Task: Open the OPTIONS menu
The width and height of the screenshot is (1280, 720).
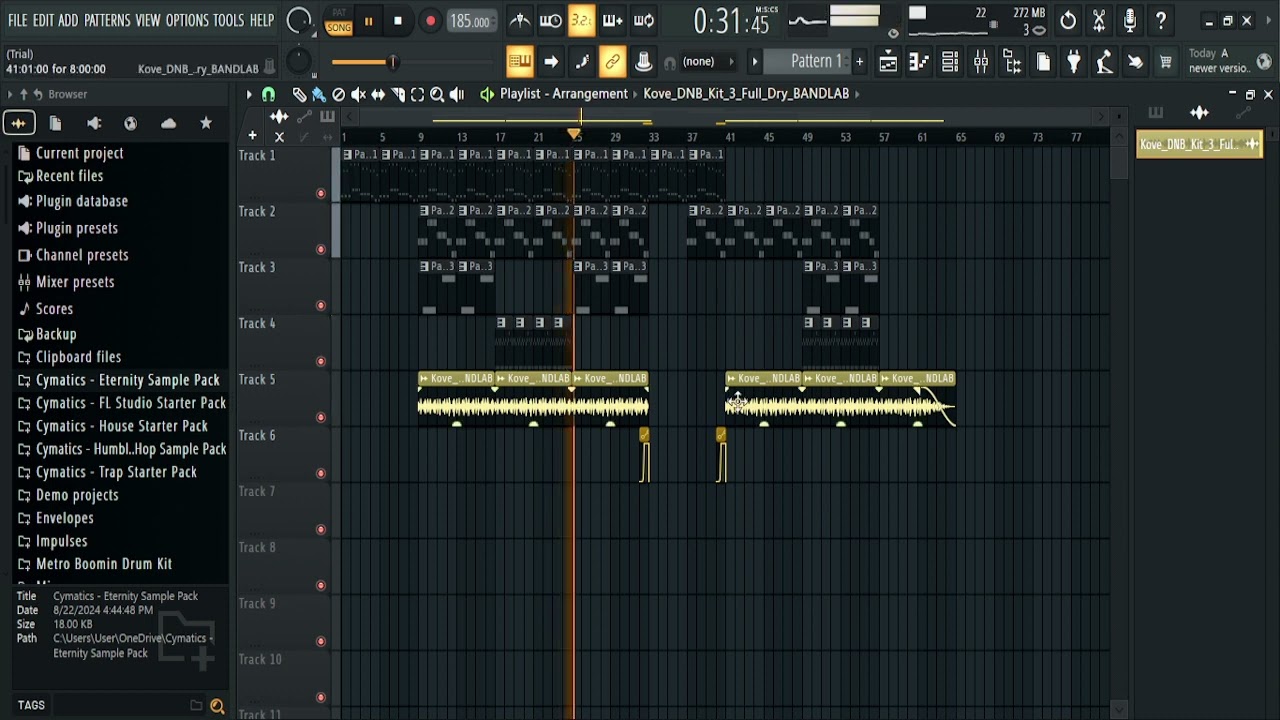Action: 187,20
